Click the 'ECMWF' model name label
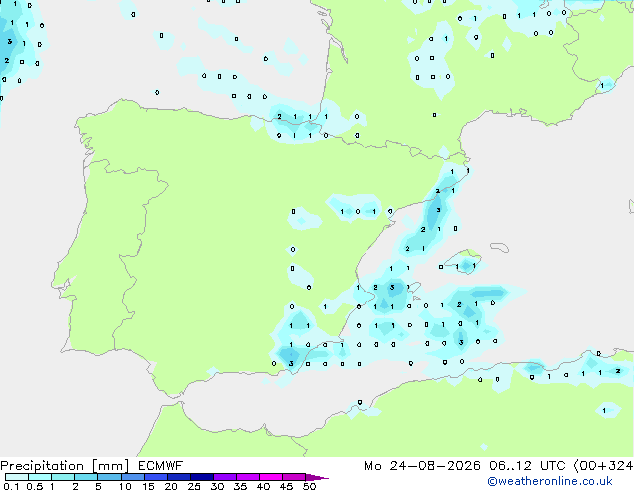The image size is (634, 490). tap(161, 466)
